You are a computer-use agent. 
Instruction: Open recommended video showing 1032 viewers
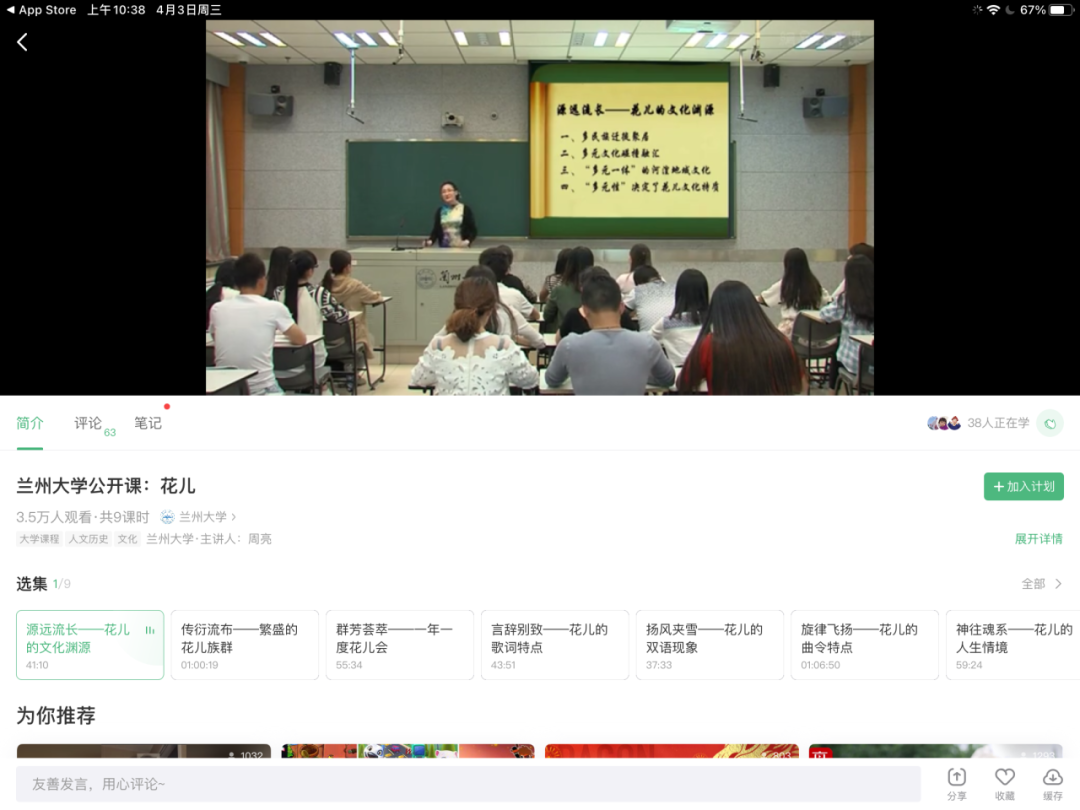pos(143,751)
